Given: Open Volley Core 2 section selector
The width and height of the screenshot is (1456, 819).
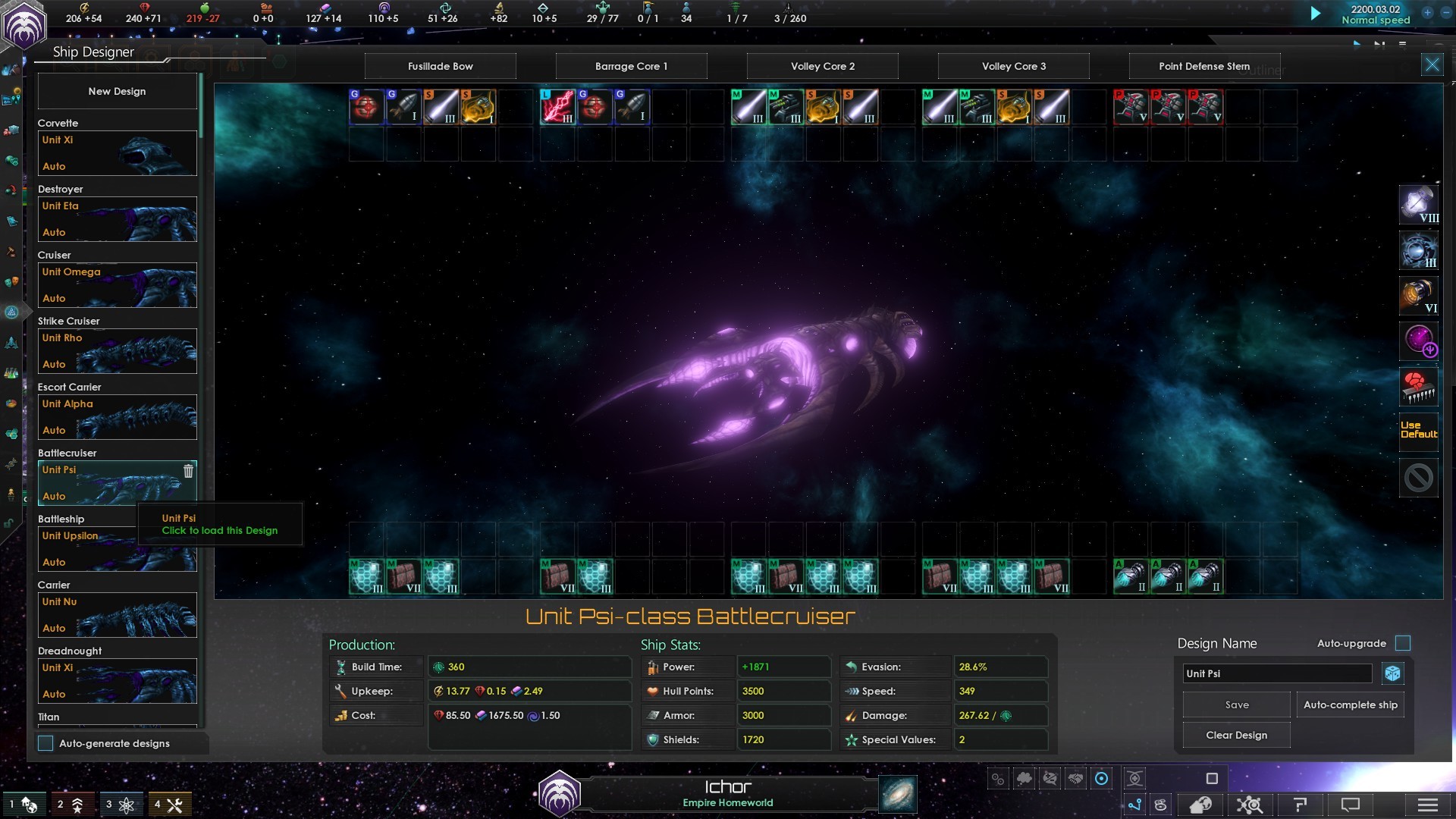Looking at the screenshot, I should (x=822, y=66).
